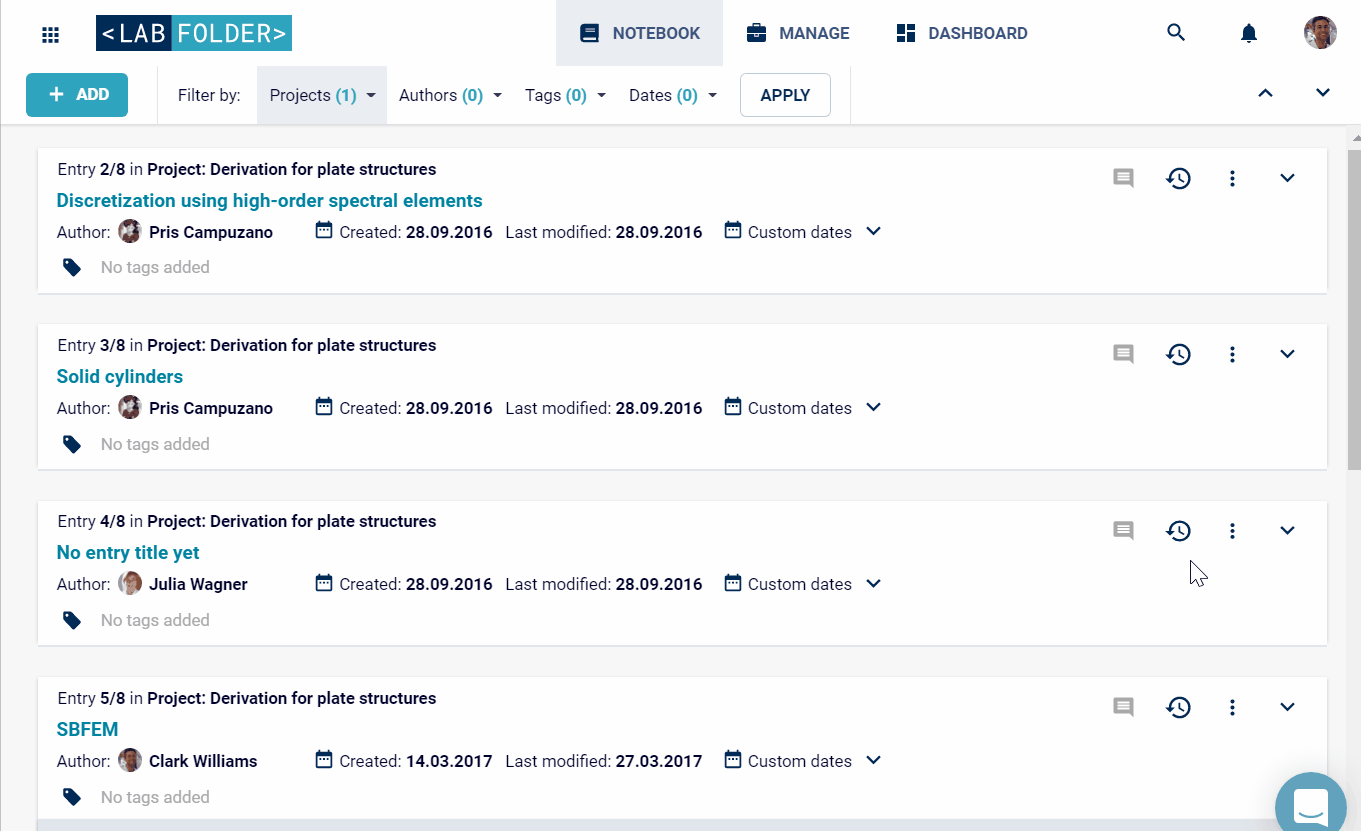Open the SBFEM entry title

(88, 729)
